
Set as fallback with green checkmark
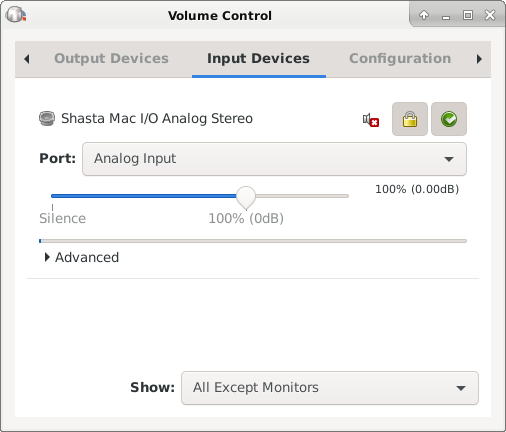(x=449, y=119)
